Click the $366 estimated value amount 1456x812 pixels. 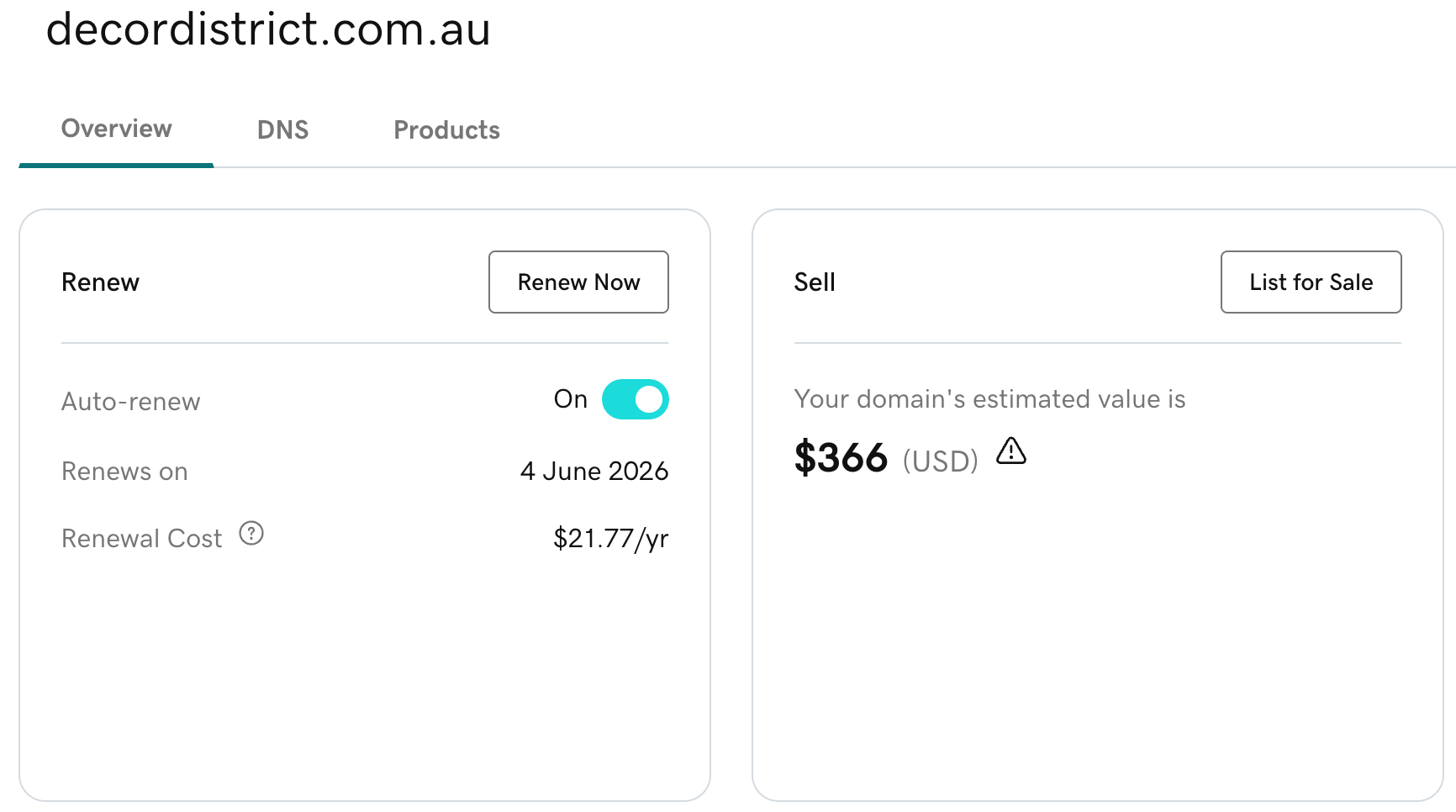click(x=841, y=458)
